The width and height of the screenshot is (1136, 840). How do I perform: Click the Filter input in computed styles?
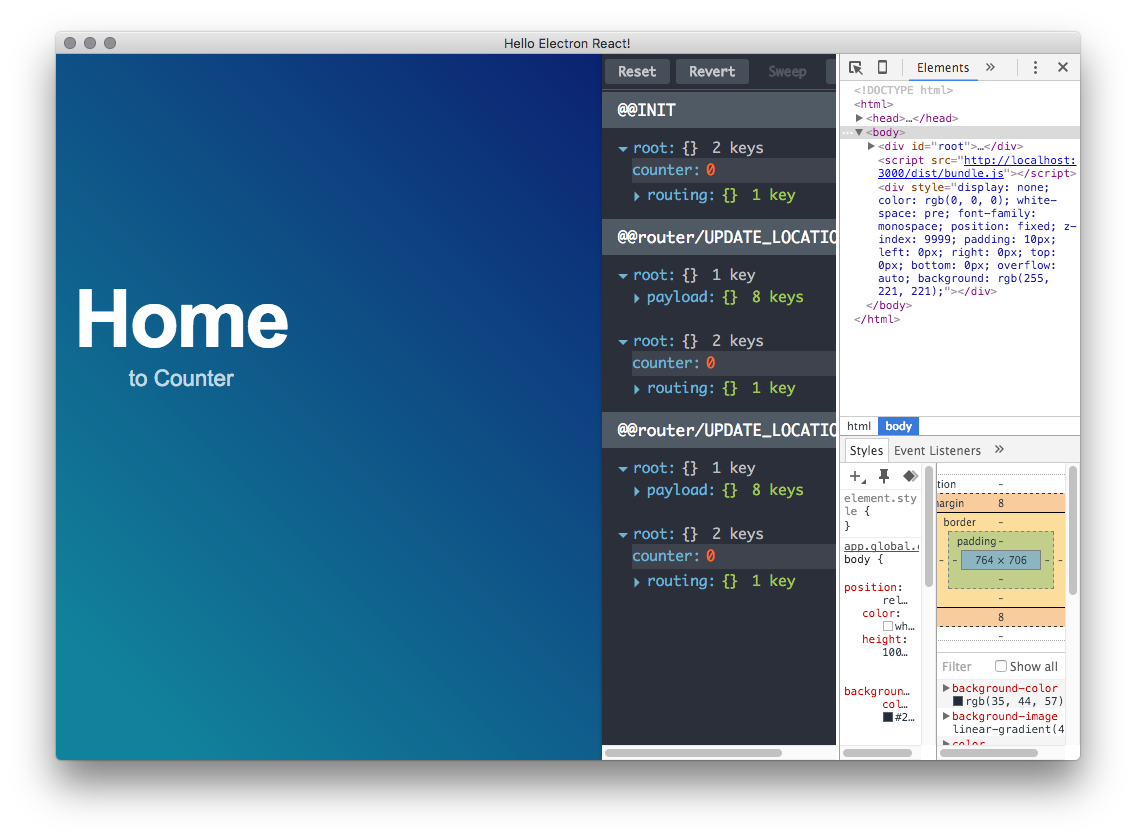point(964,667)
